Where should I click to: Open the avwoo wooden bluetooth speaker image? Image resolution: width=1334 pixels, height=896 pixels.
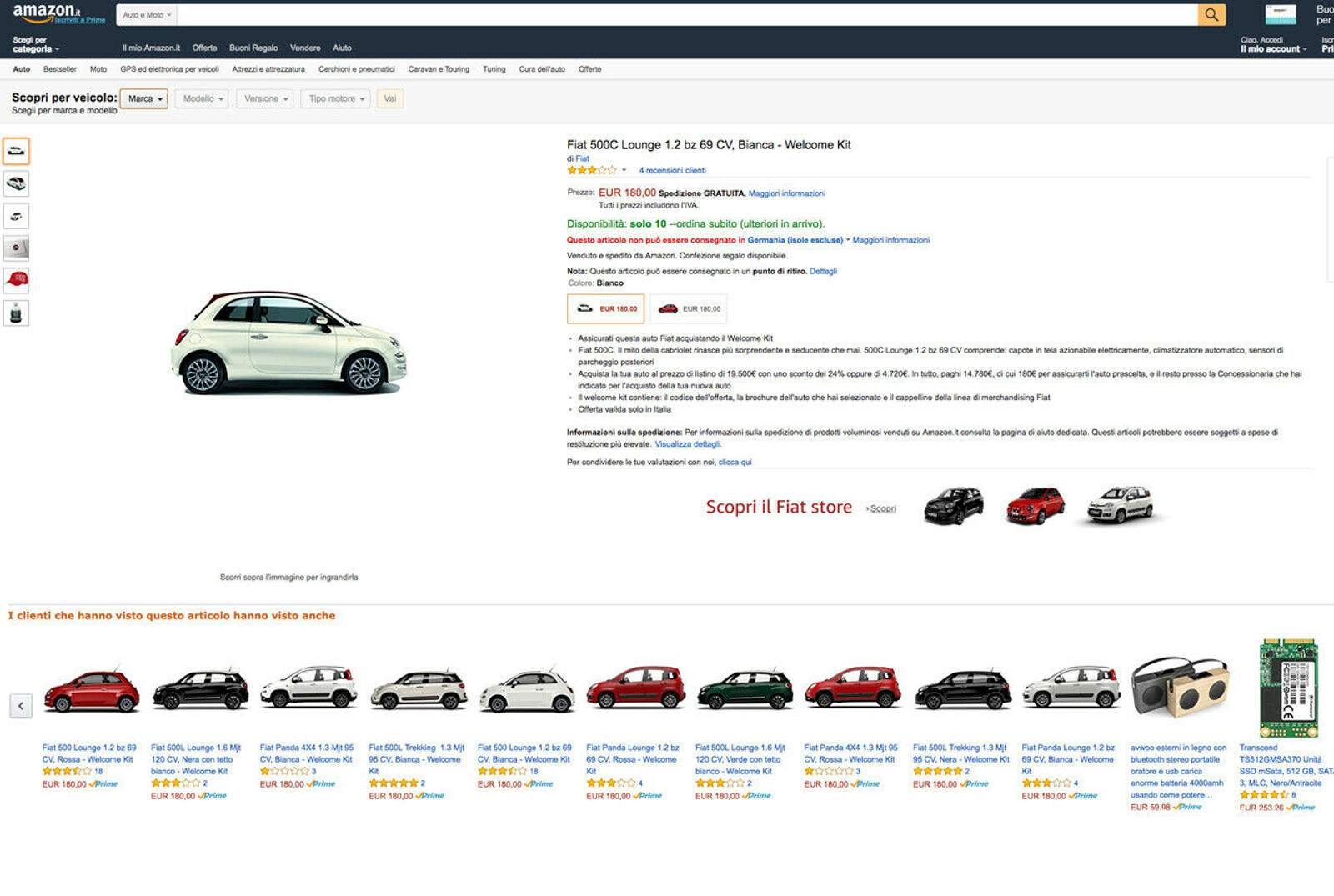(1180, 687)
